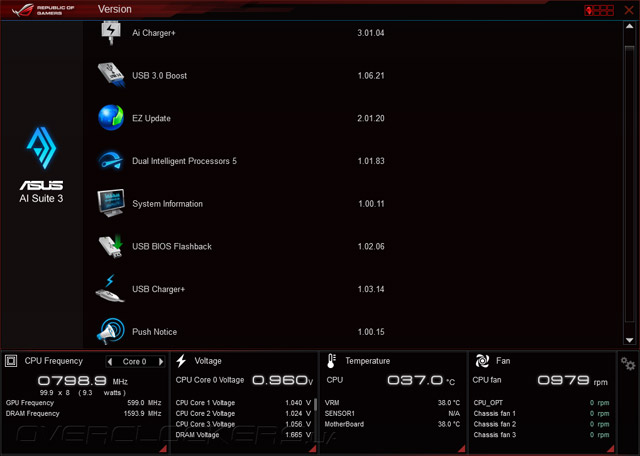640x456 pixels.
Task: Click the SENSOR1 temperature row
Action: (x=392, y=414)
